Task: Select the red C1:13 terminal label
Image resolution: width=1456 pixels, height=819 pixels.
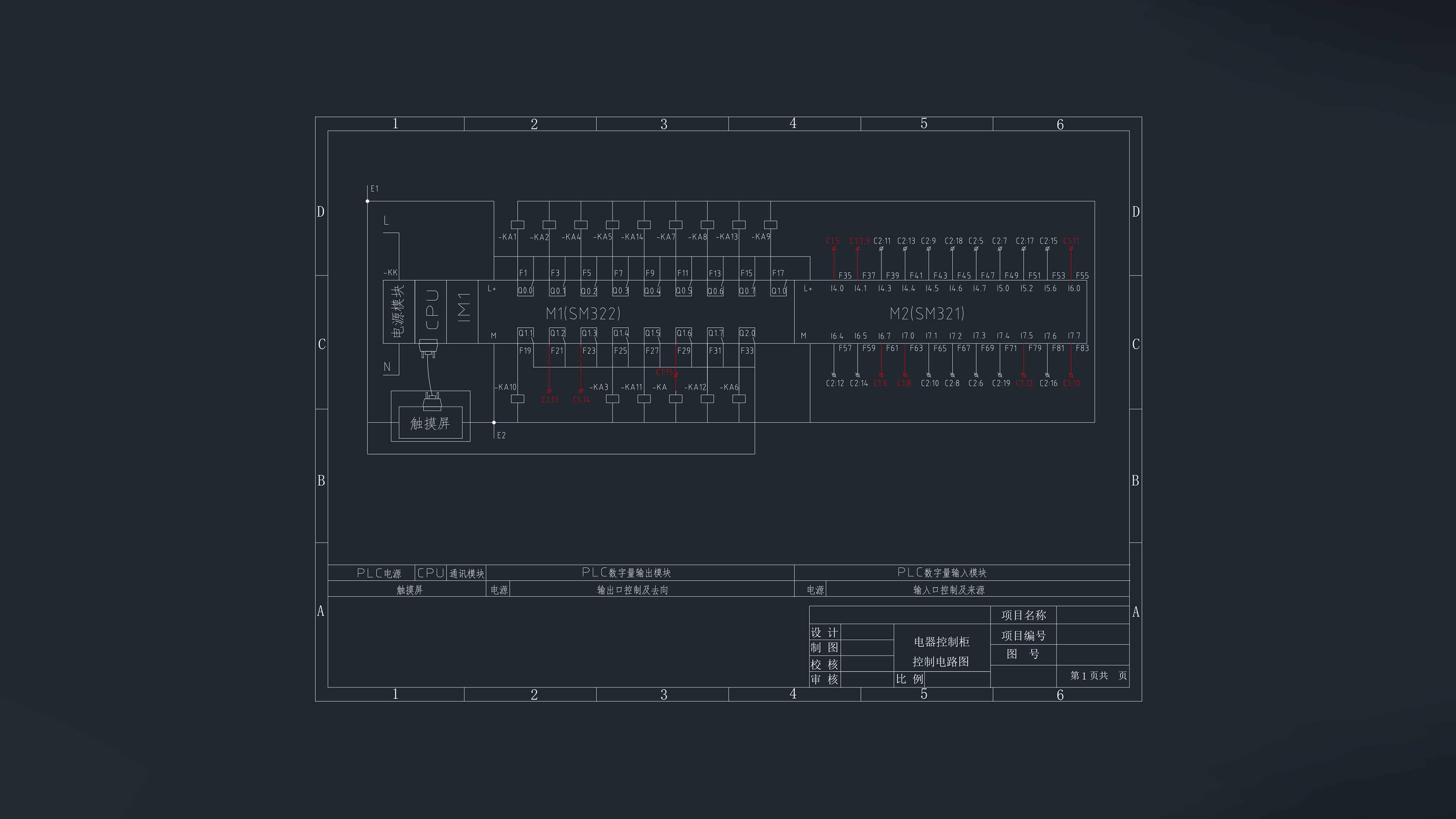Action: [x=549, y=400]
